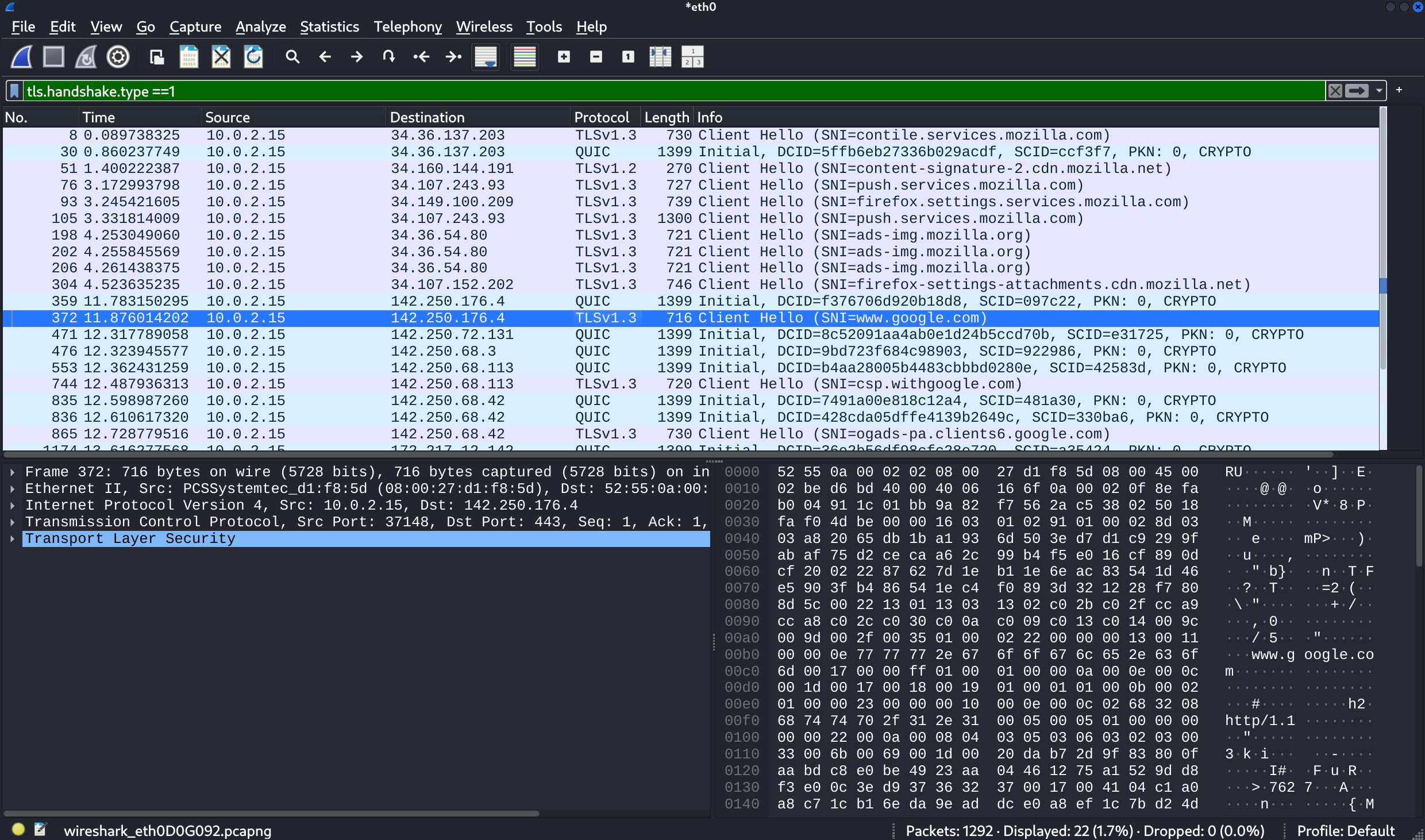Viewport: 1425px width, 840px height.
Task: Open the View menu
Action: [106, 26]
